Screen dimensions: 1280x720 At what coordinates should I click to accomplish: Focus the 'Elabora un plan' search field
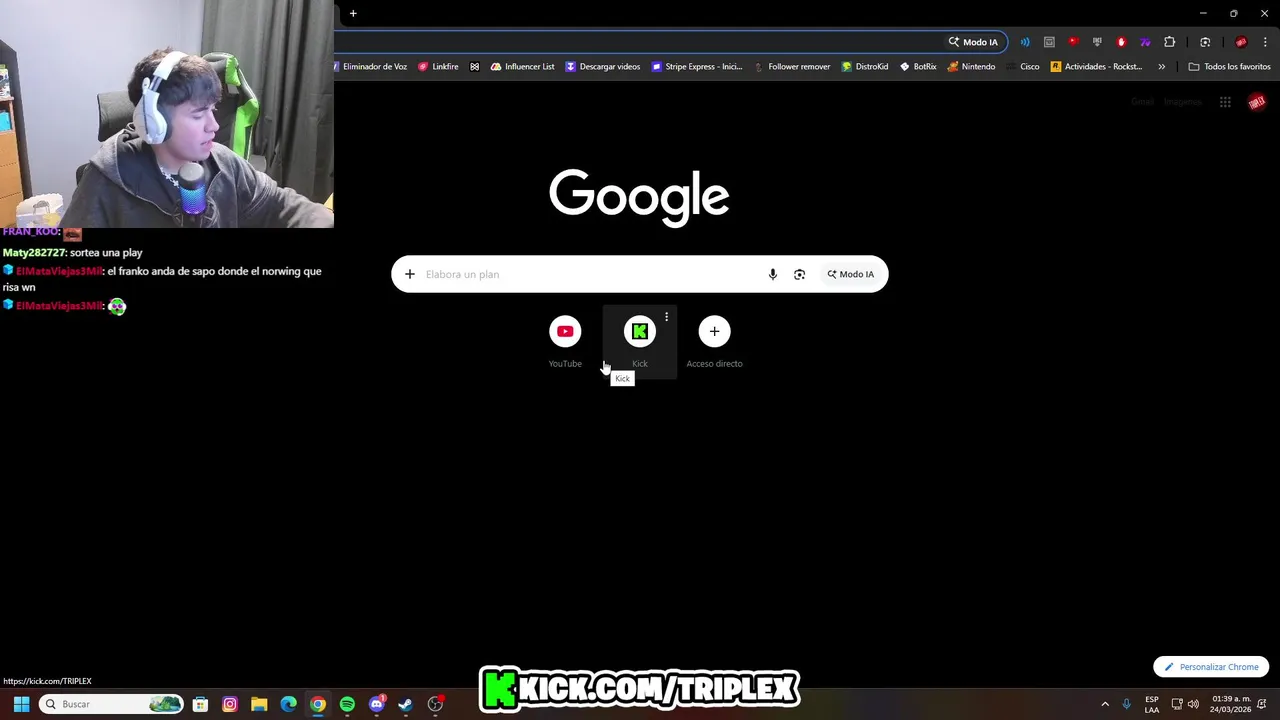coord(590,274)
